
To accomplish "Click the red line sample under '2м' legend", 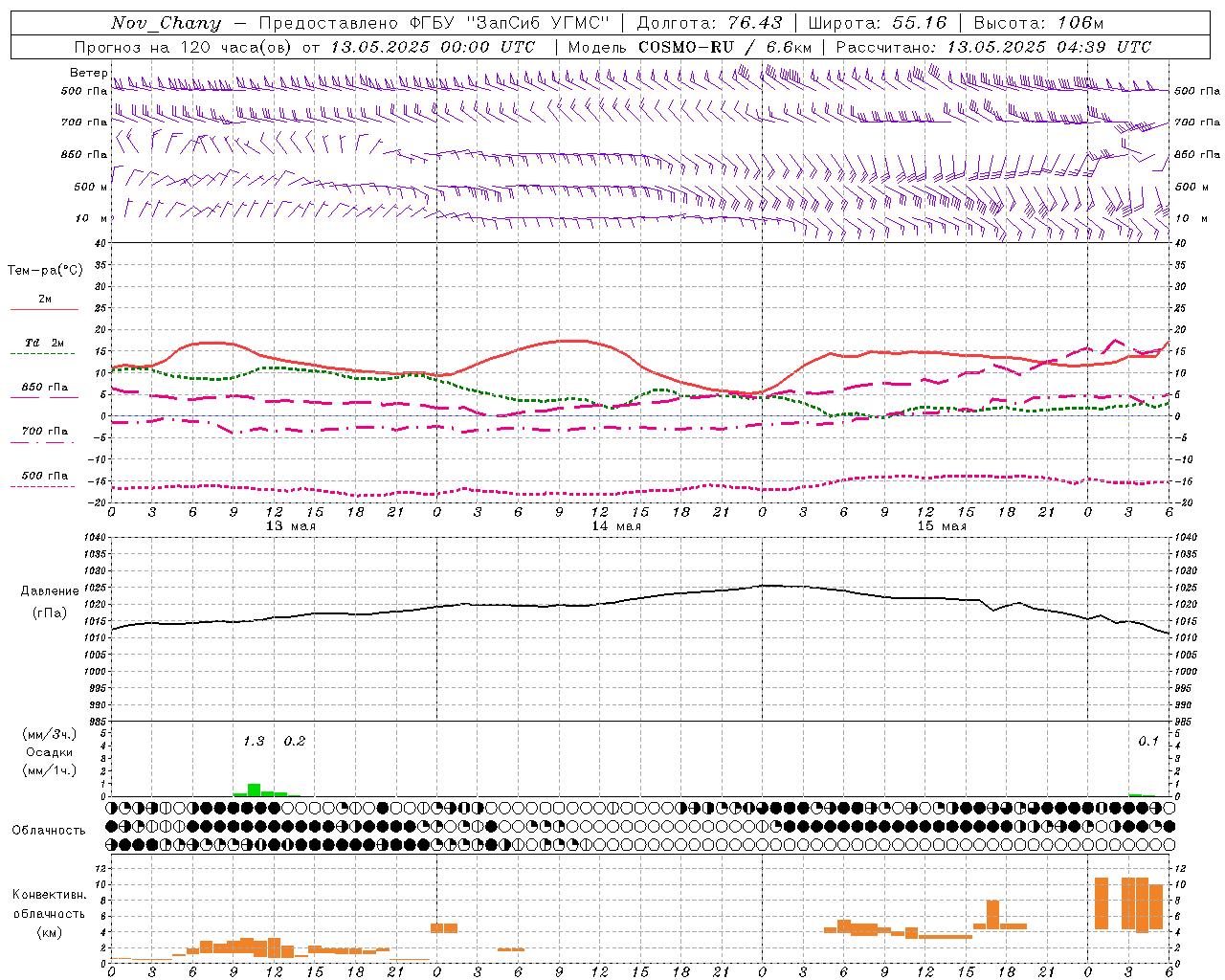I will coord(44,310).
